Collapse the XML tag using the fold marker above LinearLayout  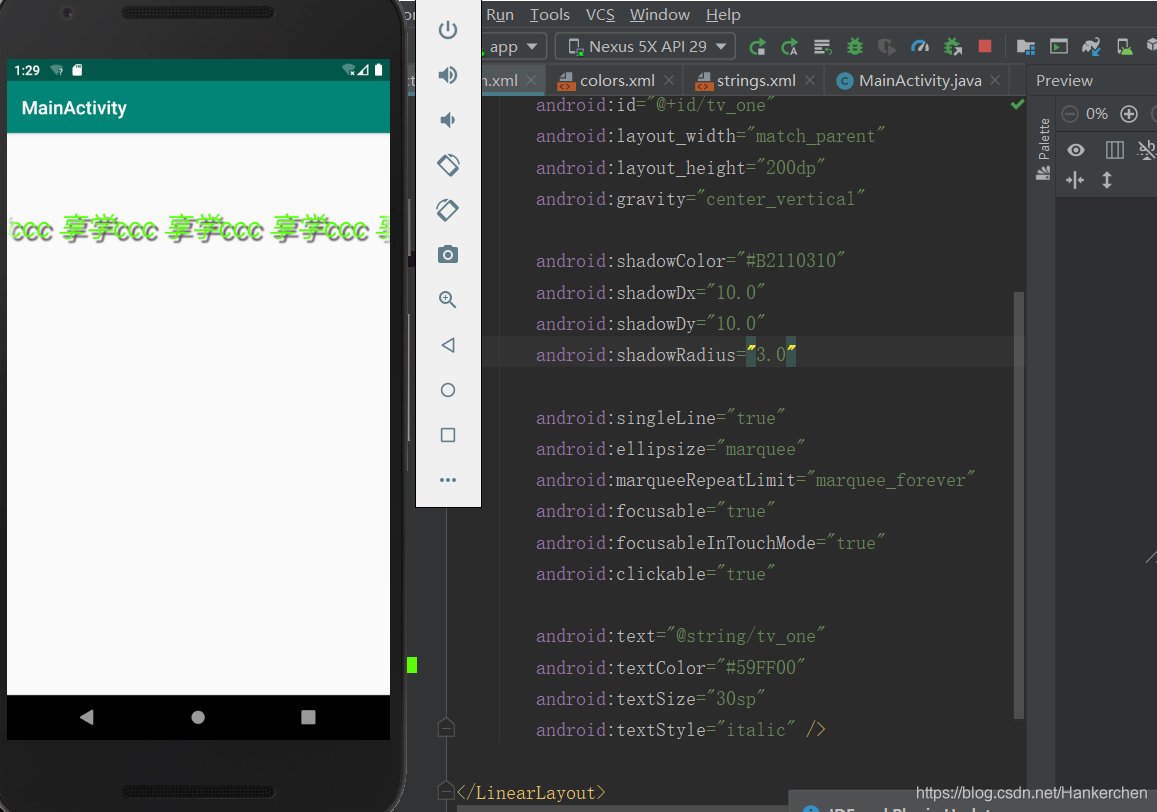coord(446,728)
